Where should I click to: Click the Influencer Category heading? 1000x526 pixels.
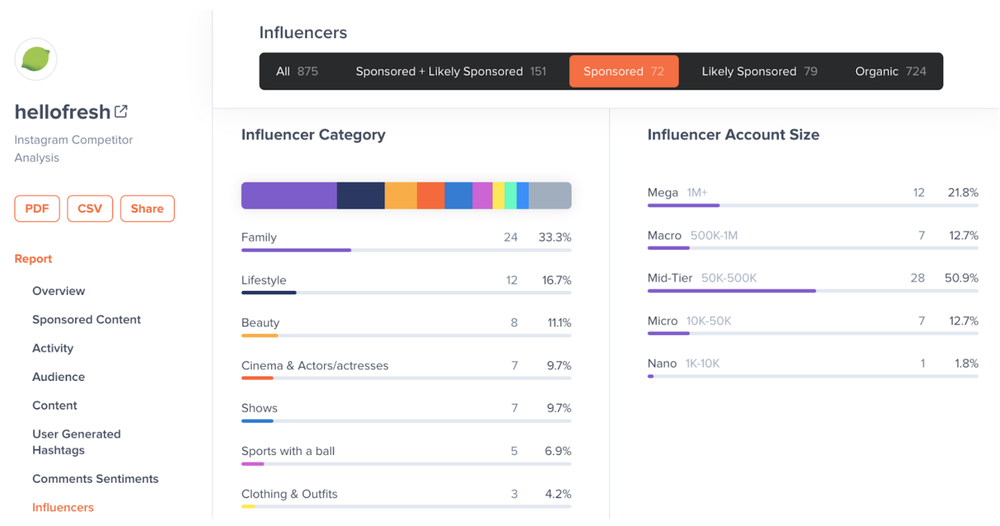pyautogui.click(x=313, y=135)
